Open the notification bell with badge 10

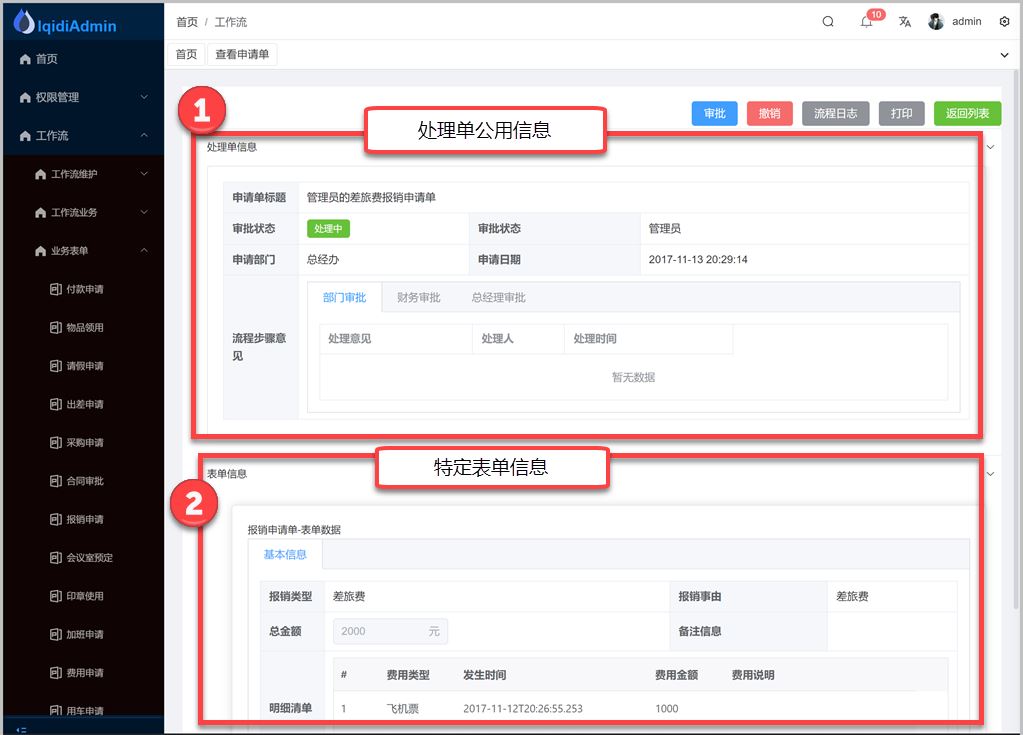click(866, 22)
